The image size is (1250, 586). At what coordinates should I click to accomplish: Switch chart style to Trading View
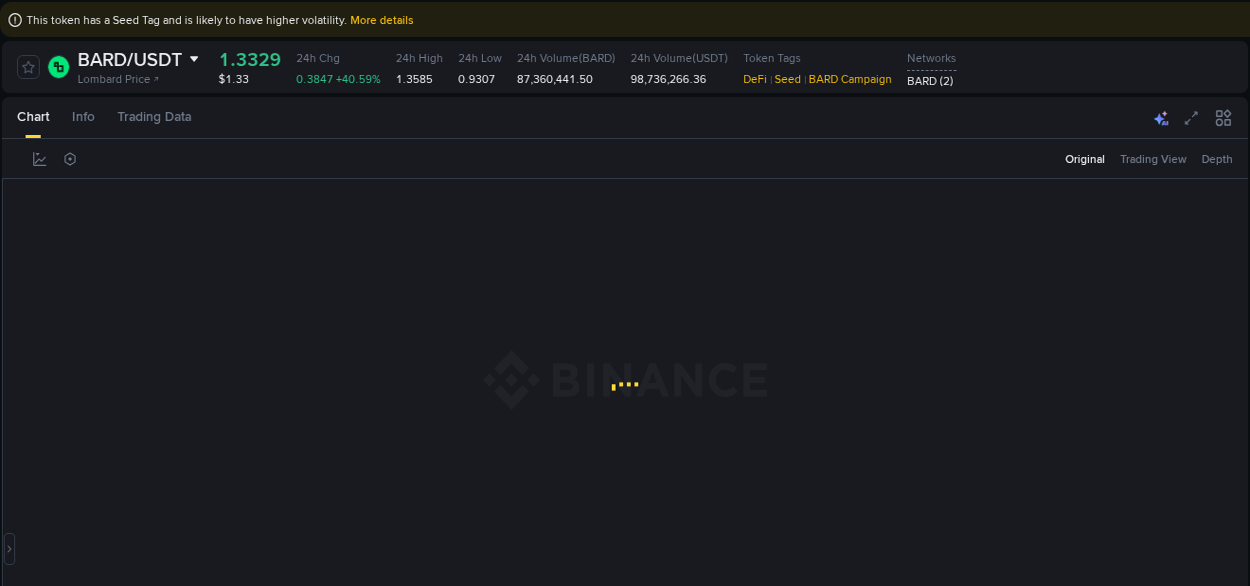(1153, 159)
